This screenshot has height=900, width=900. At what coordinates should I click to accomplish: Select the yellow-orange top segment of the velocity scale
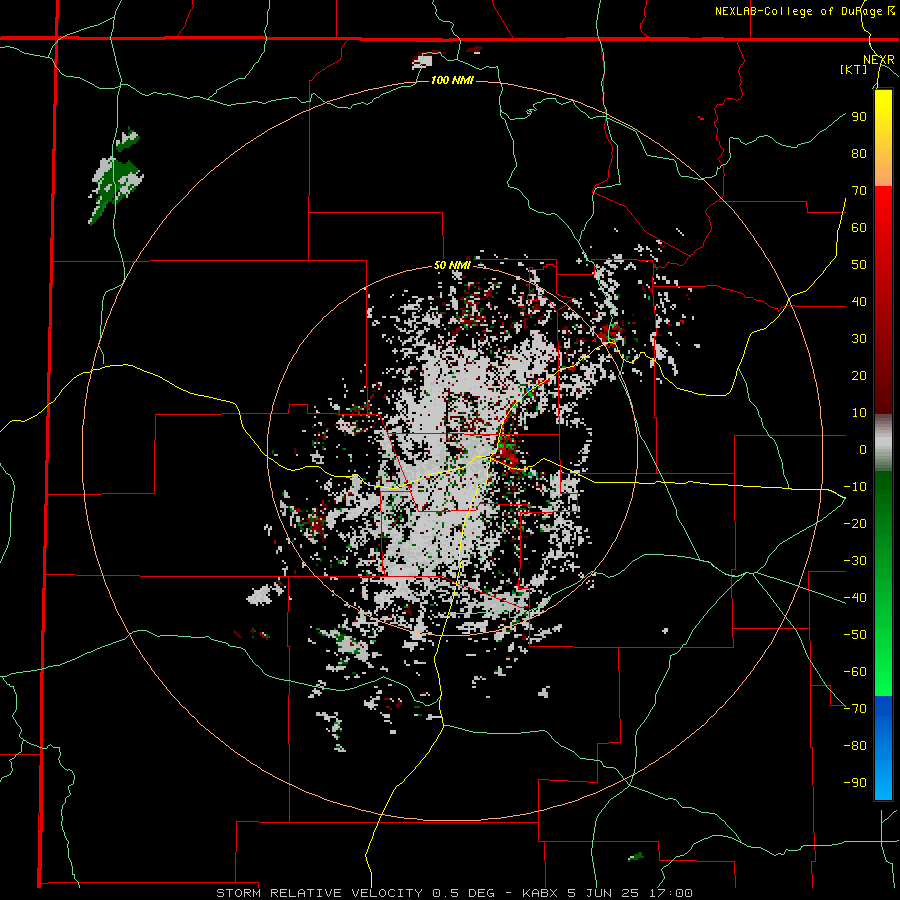click(883, 138)
